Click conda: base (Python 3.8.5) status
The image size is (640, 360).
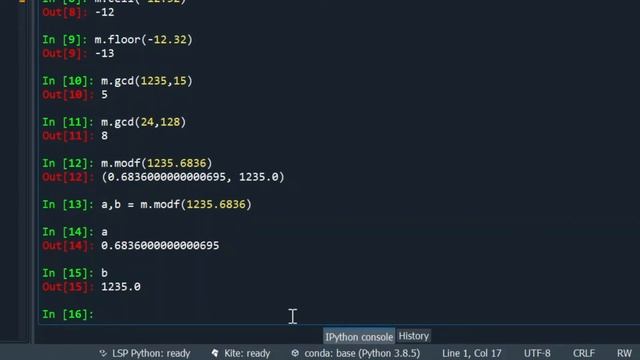[x=362, y=353]
